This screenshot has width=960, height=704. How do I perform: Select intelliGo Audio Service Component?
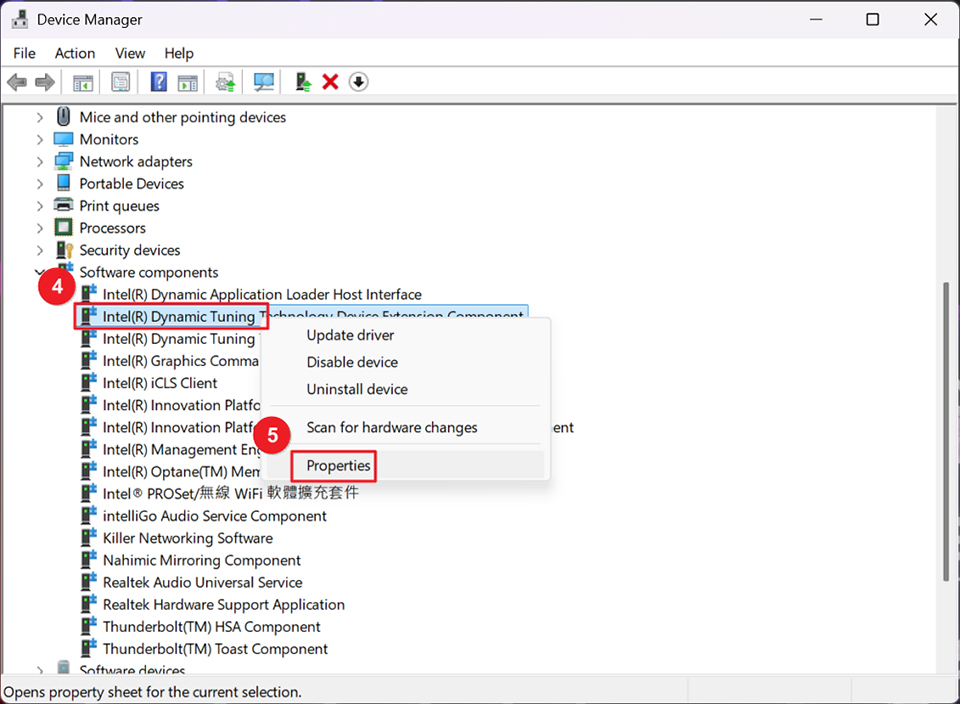pos(214,516)
